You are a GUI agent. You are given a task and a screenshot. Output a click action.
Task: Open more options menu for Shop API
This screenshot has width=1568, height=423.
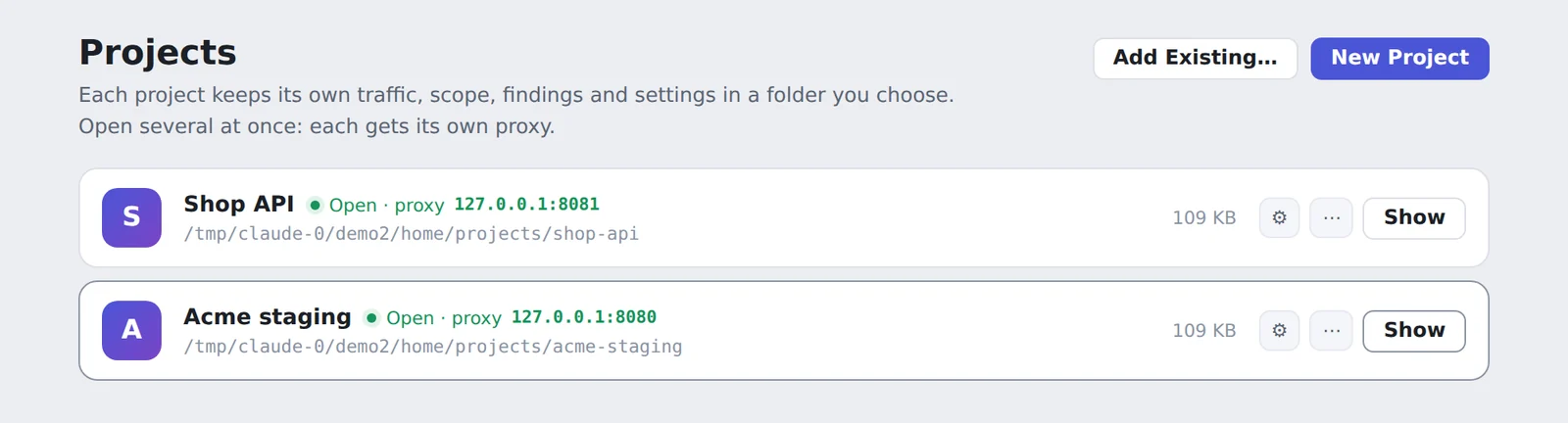[x=1332, y=217]
